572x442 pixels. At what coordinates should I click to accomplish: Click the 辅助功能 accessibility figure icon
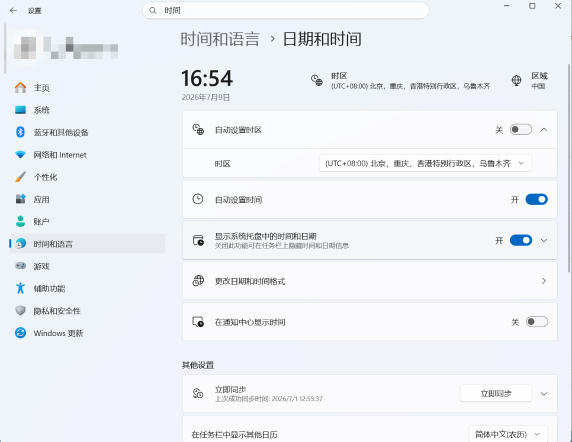click(20, 288)
